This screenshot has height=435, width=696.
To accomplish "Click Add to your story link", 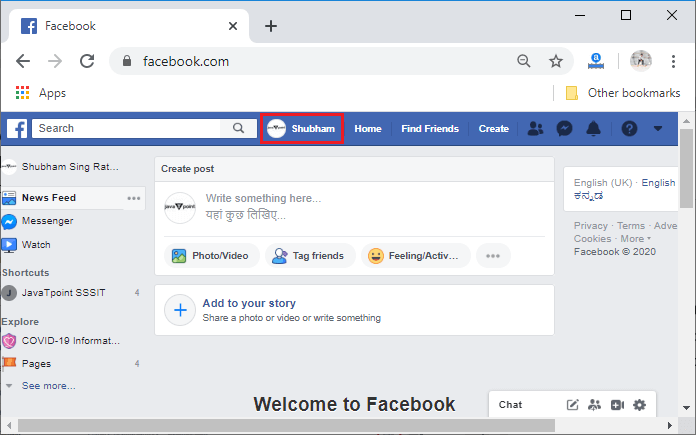I will tap(249, 303).
